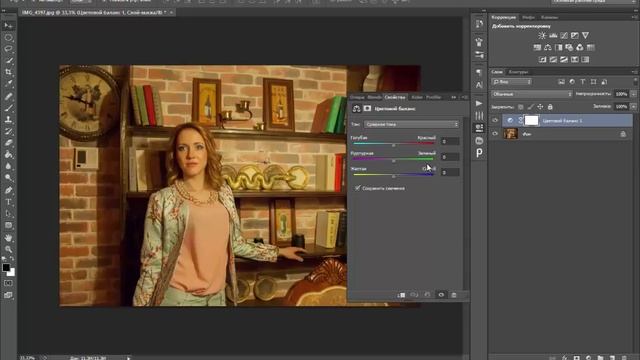The height and width of the screenshot is (360, 640).
Task: Open the layer blend mode dropdown
Action: pos(532,94)
